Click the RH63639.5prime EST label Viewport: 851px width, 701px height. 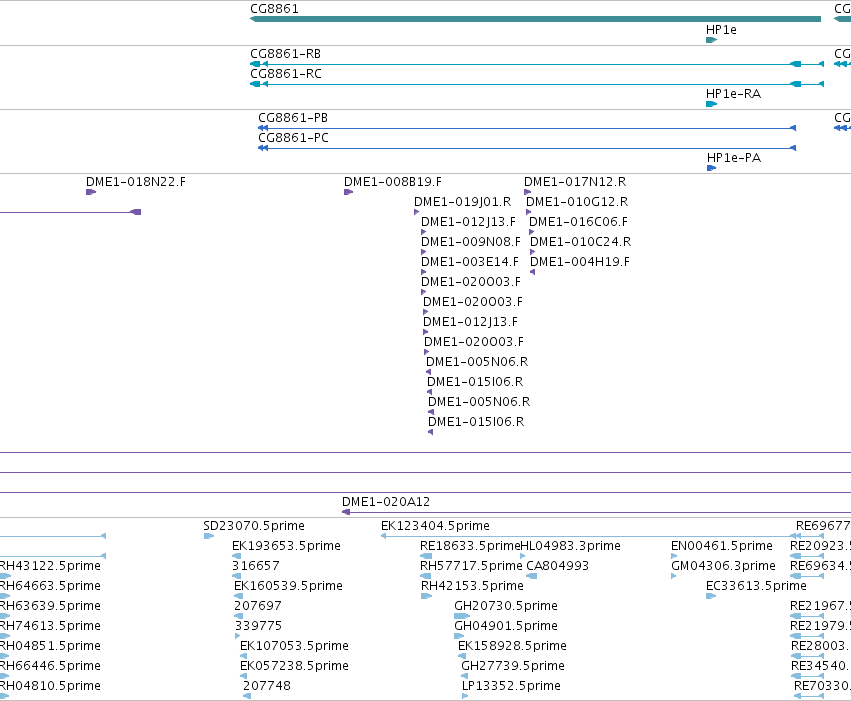point(50,606)
